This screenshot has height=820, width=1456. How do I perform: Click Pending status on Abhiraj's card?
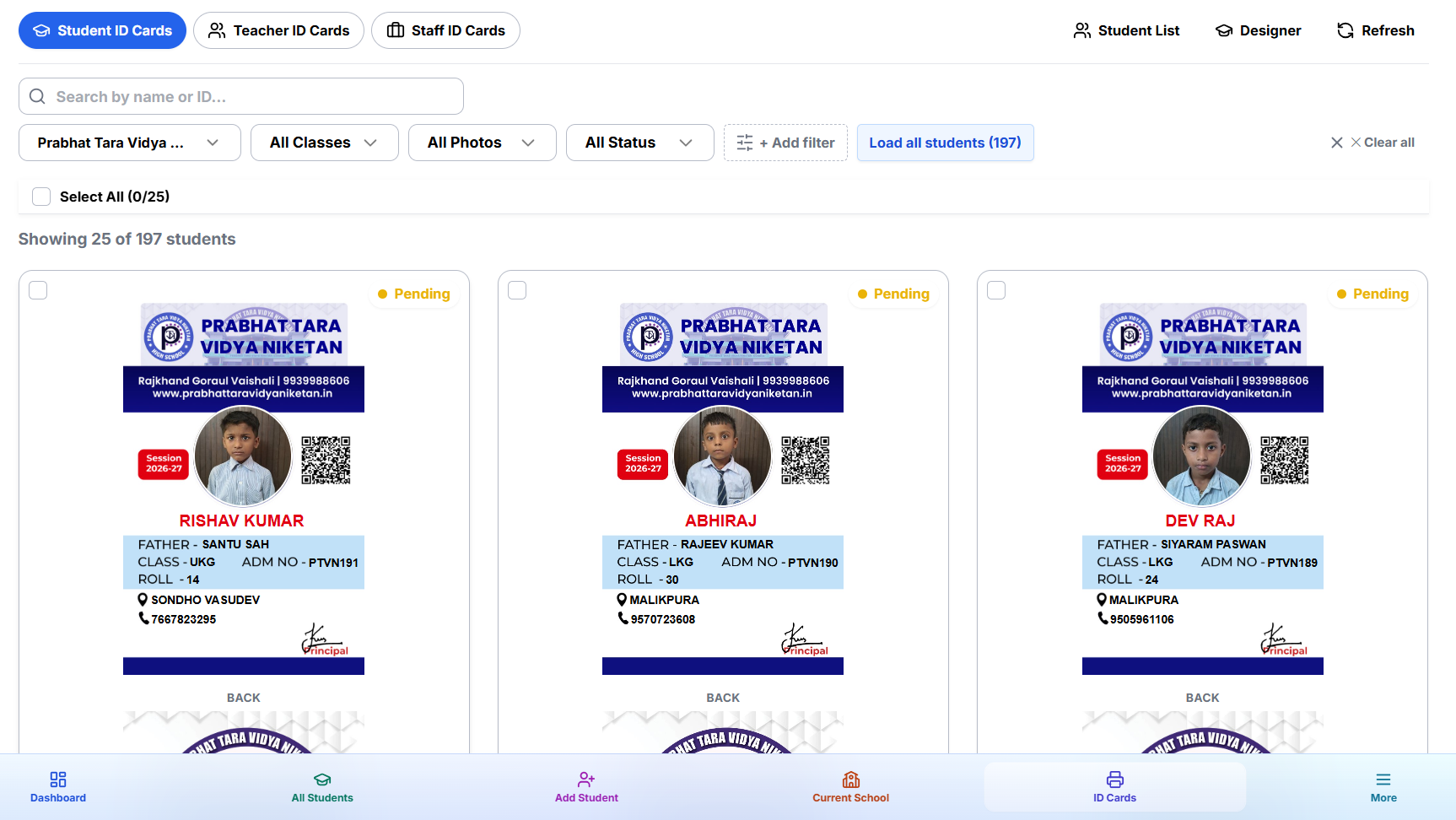pyautogui.click(x=893, y=294)
